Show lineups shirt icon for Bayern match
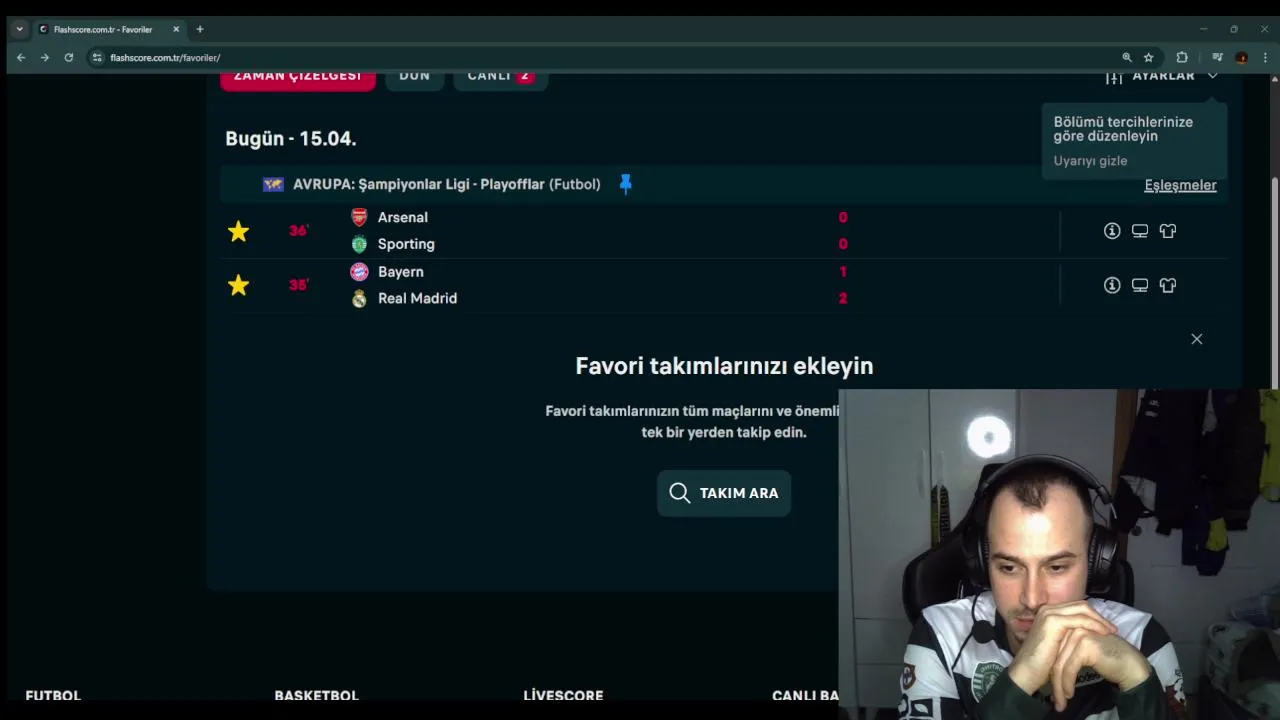1280x720 pixels. point(1168,285)
